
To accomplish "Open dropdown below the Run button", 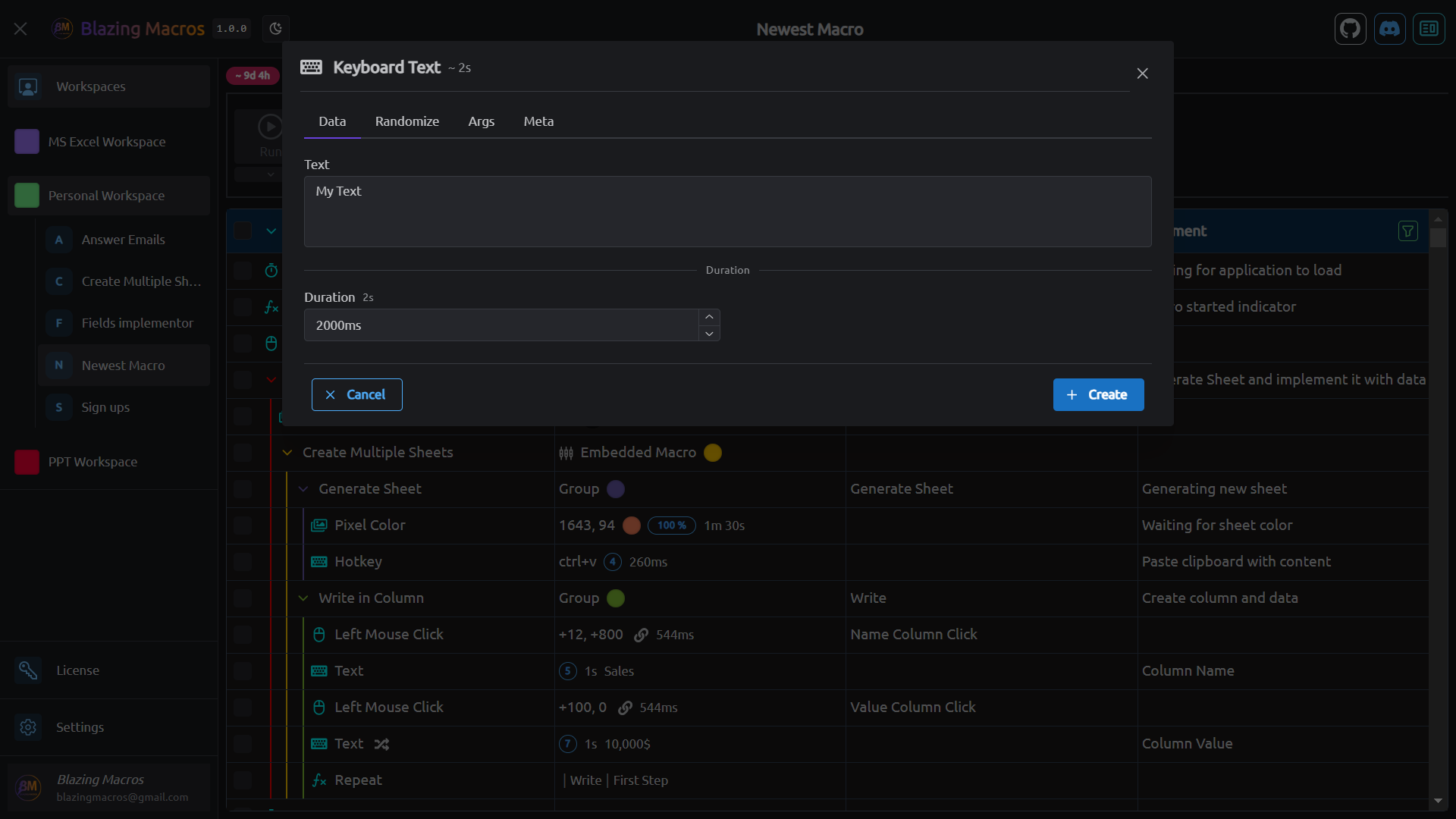I will pos(271,174).
